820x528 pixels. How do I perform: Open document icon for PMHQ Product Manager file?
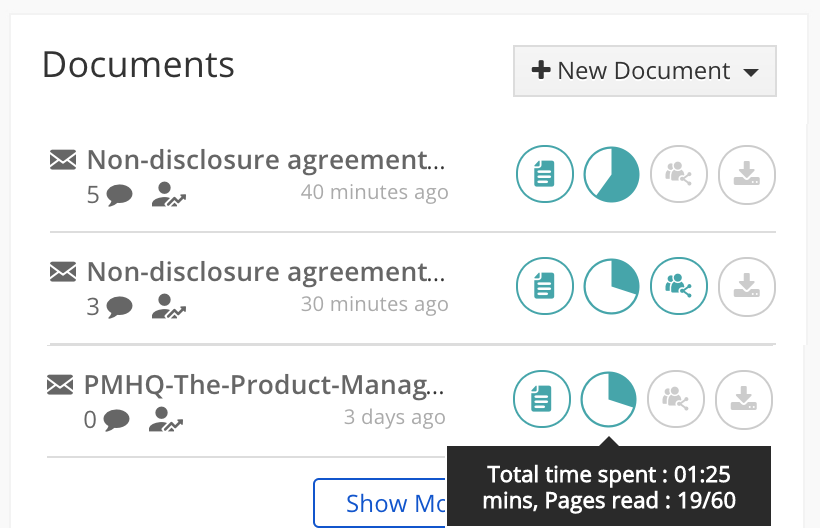[541, 399]
